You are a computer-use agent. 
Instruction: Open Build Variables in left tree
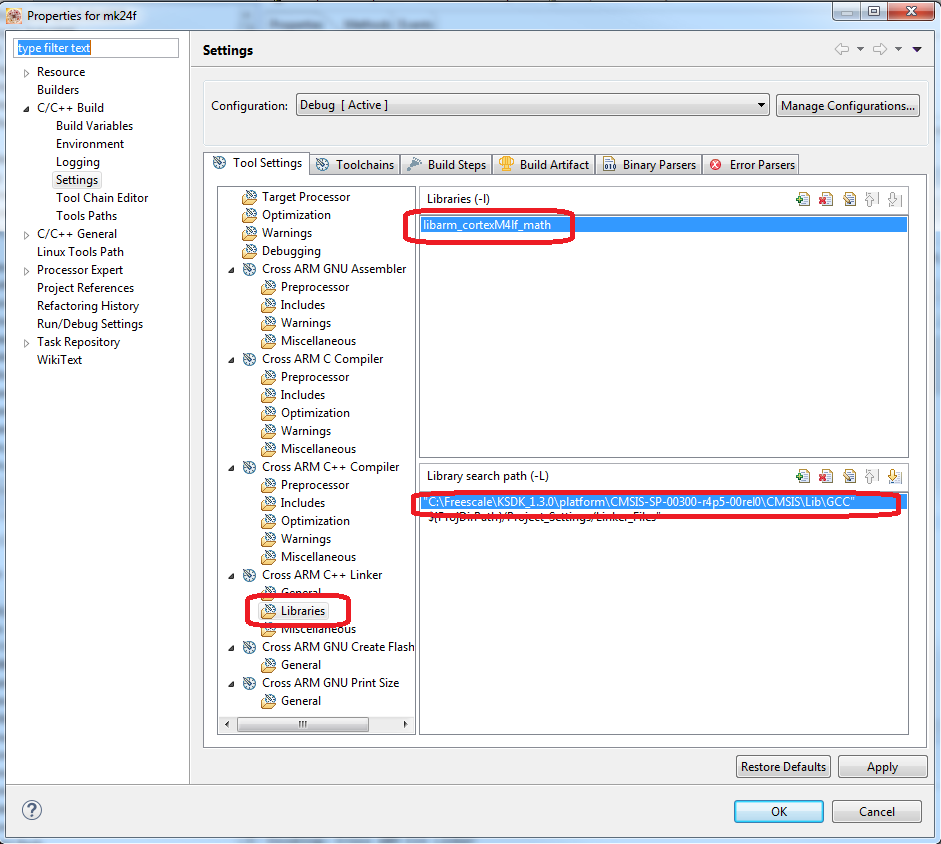coord(95,126)
